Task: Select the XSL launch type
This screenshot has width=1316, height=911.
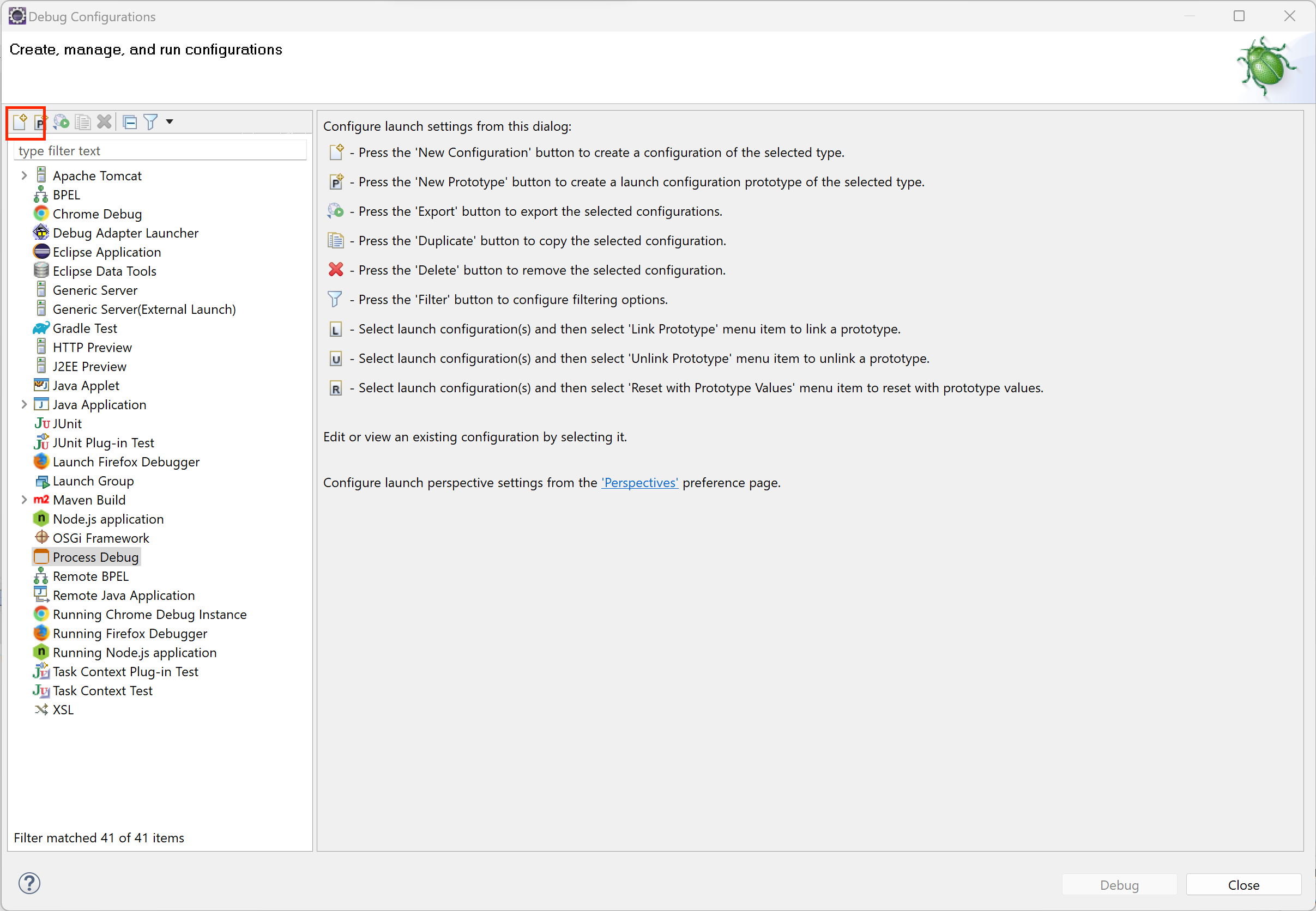Action: click(x=63, y=710)
